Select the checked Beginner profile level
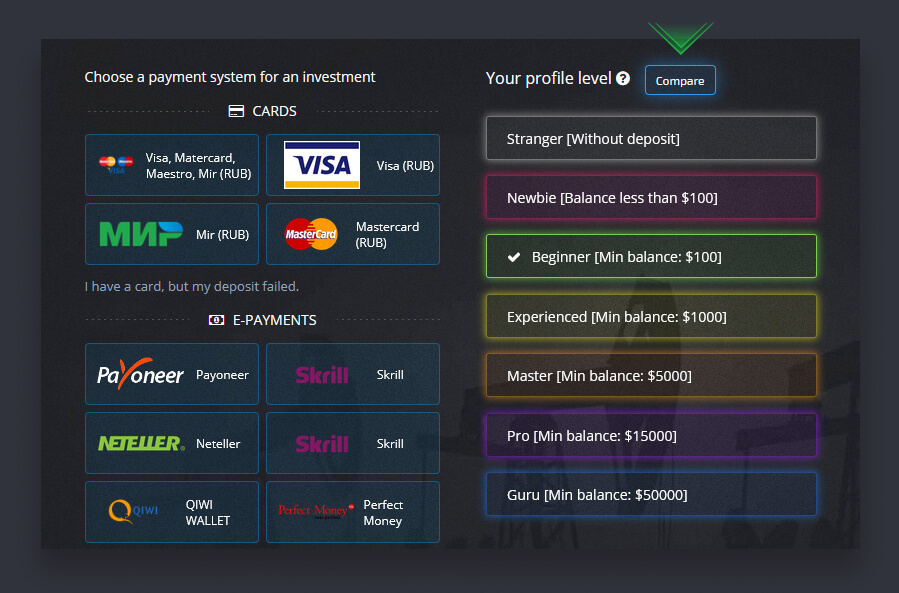899x593 pixels. point(650,256)
